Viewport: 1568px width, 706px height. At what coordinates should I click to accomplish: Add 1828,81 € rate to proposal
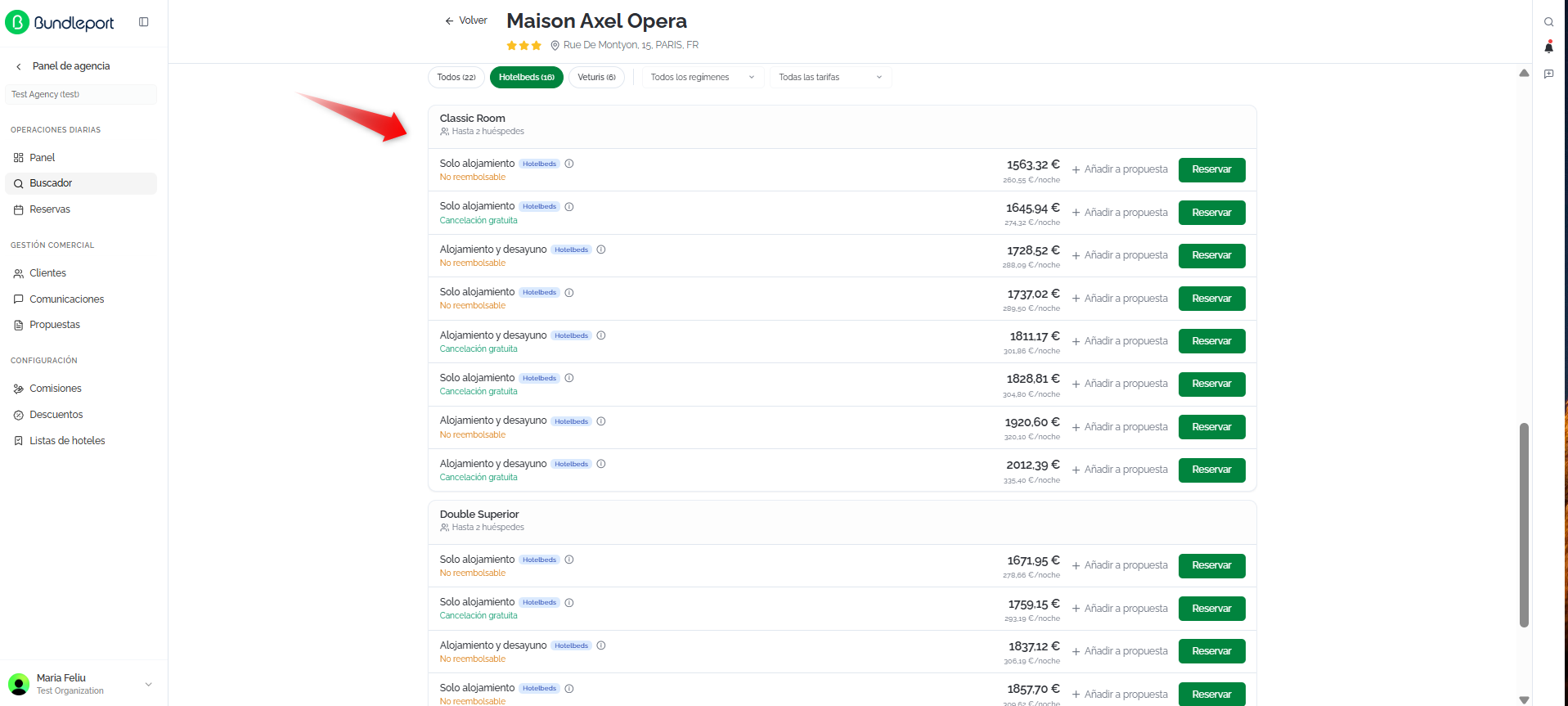click(x=1120, y=384)
